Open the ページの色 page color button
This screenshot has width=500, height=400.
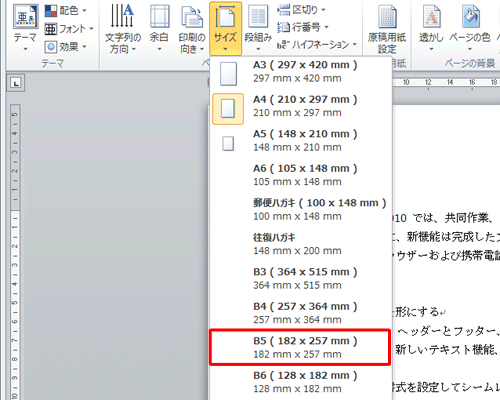click(470, 28)
